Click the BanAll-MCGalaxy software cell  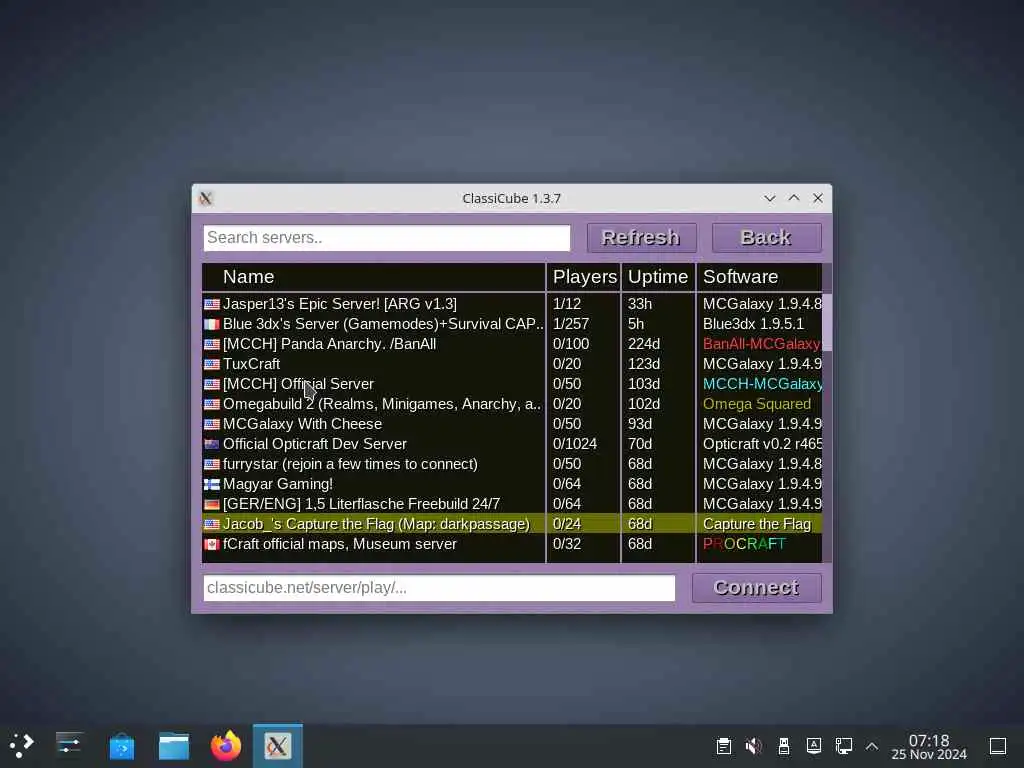point(761,344)
